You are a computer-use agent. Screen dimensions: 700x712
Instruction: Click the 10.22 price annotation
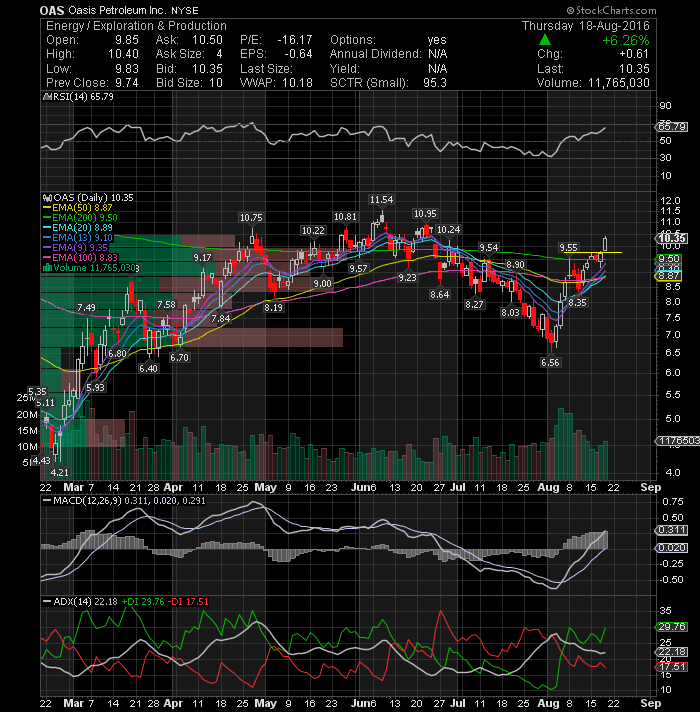313,231
